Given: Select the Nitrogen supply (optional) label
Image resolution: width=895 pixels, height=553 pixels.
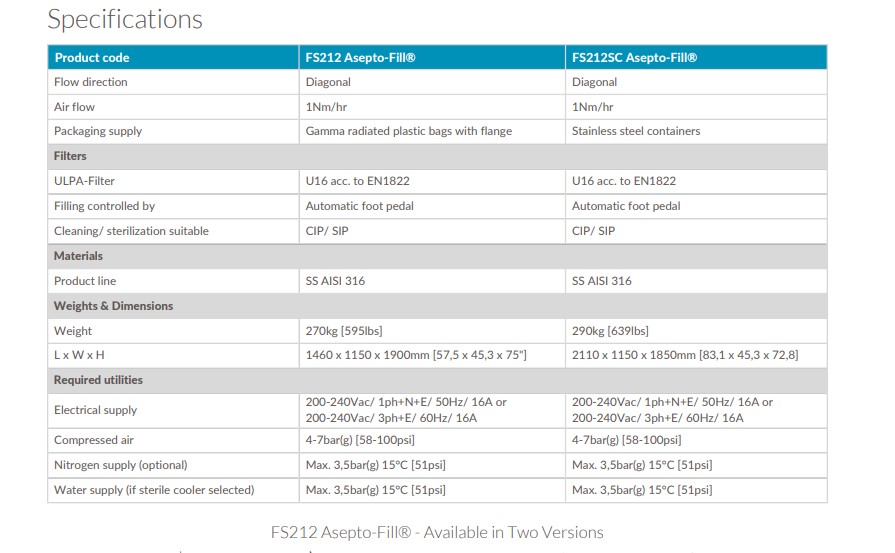Looking at the screenshot, I should (121, 465).
